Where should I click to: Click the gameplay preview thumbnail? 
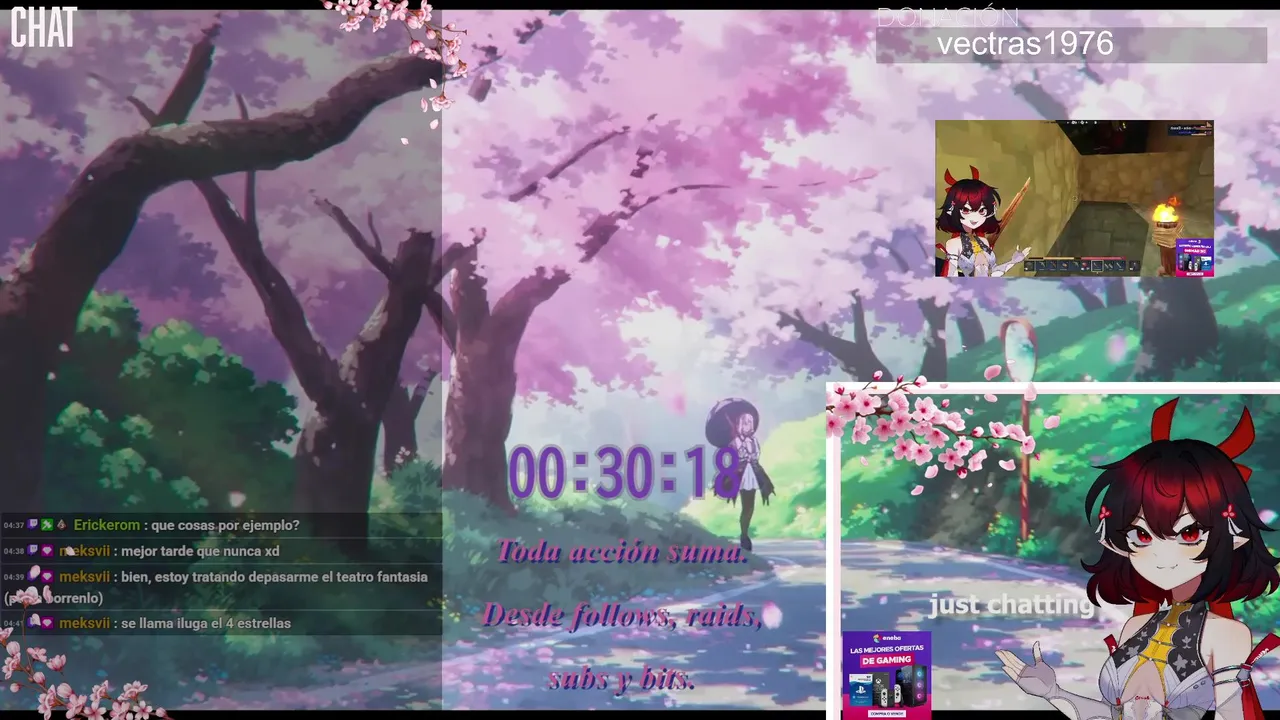point(1074,198)
